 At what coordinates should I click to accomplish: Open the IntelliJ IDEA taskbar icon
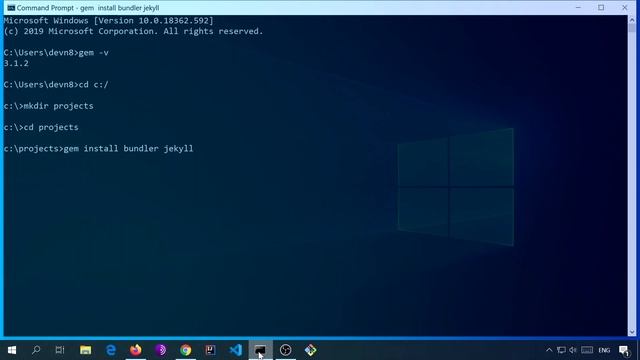click(211, 350)
